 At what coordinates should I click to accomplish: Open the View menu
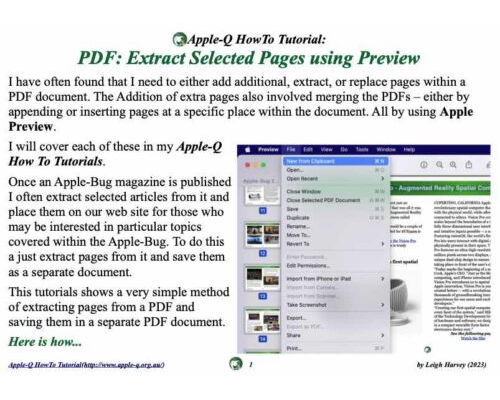pyautogui.click(x=327, y=149)
